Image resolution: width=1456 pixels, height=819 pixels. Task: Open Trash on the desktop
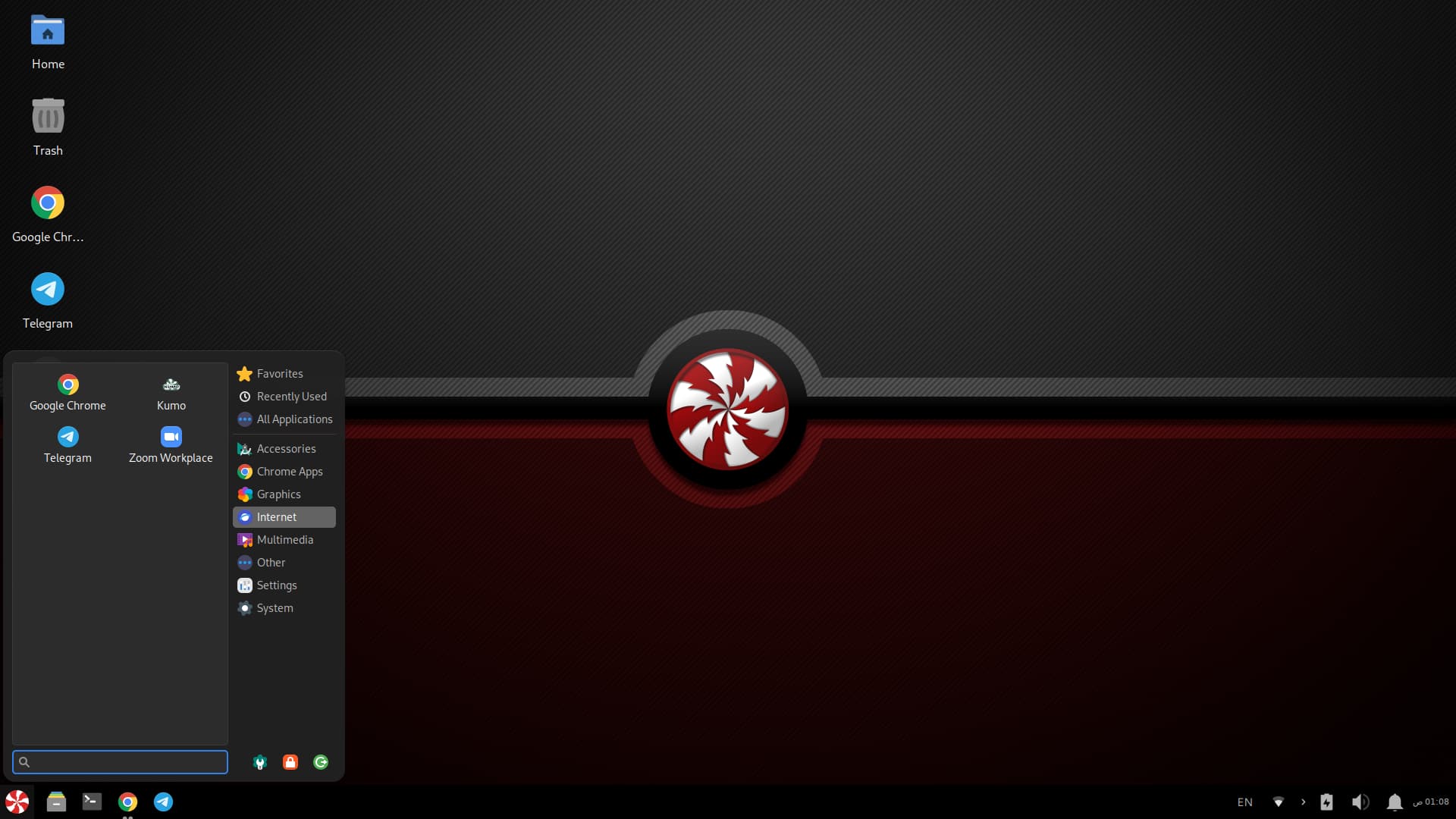[x=48, y=127]
